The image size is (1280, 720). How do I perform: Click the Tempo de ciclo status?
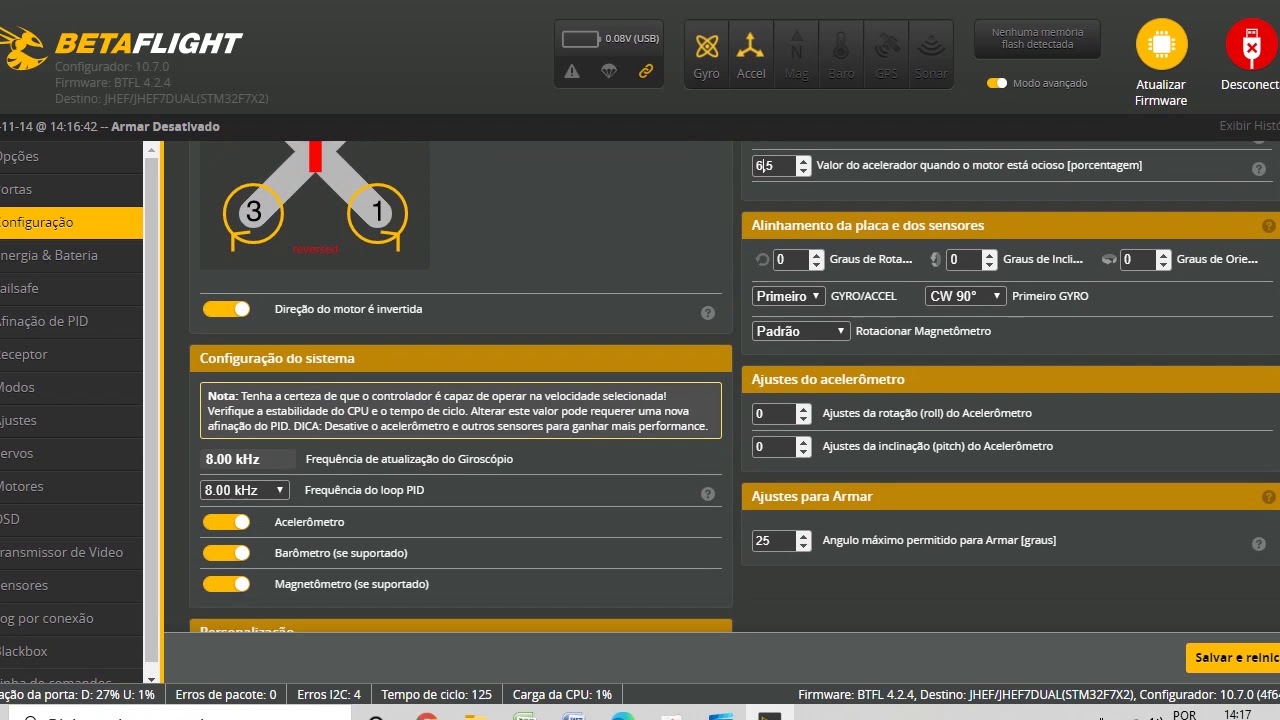(x=437, y=694)
